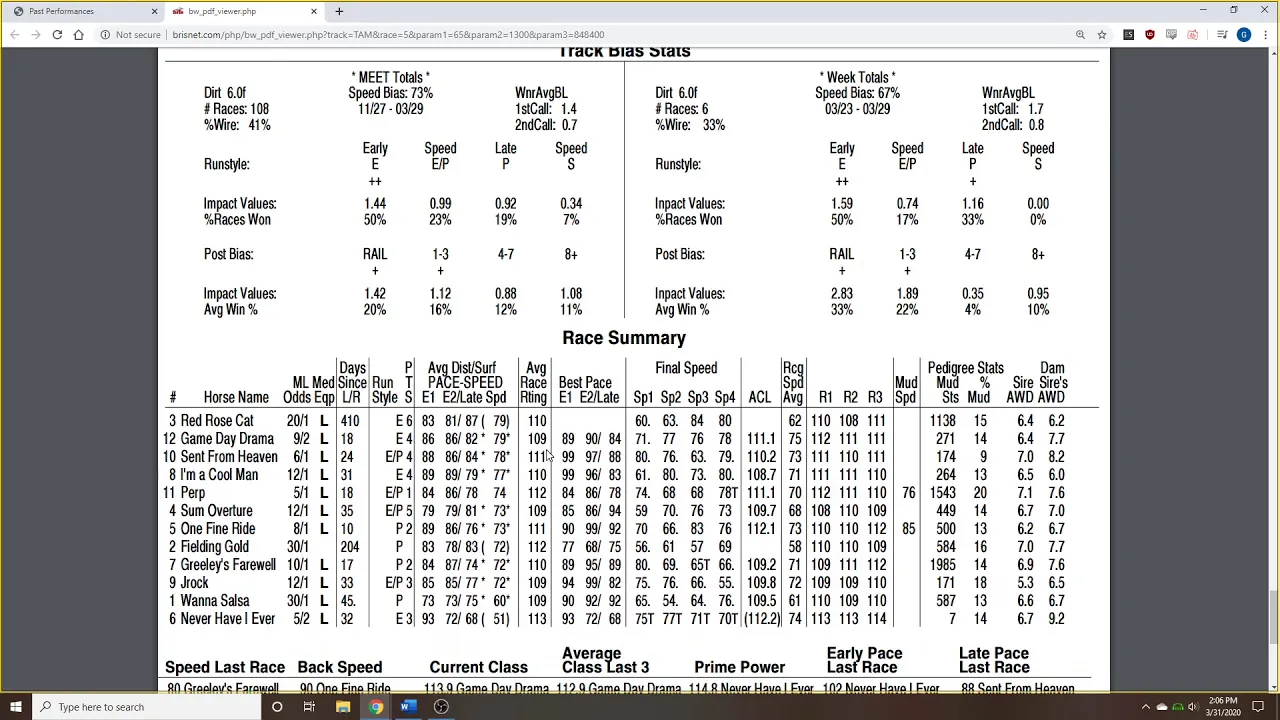The image size is (1280, 720).
Task: Click Red Rose Cat's 20/1 odds
Action: point(297,421)
